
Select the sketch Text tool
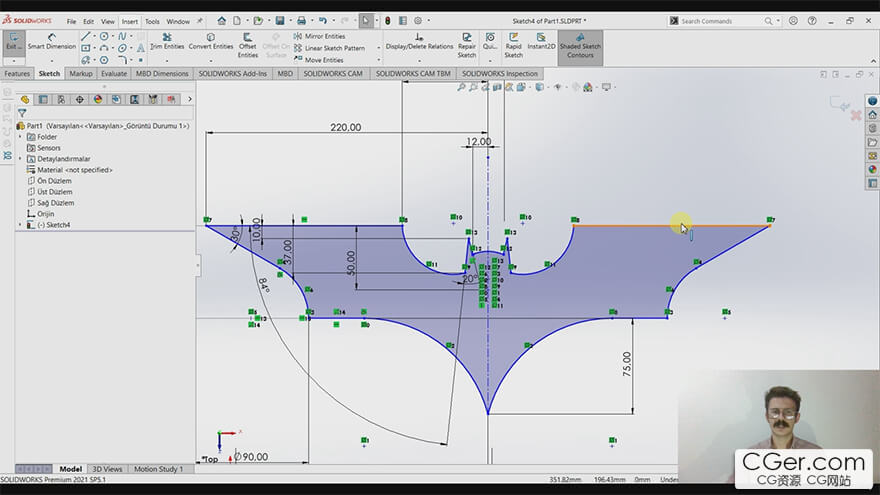140,48
